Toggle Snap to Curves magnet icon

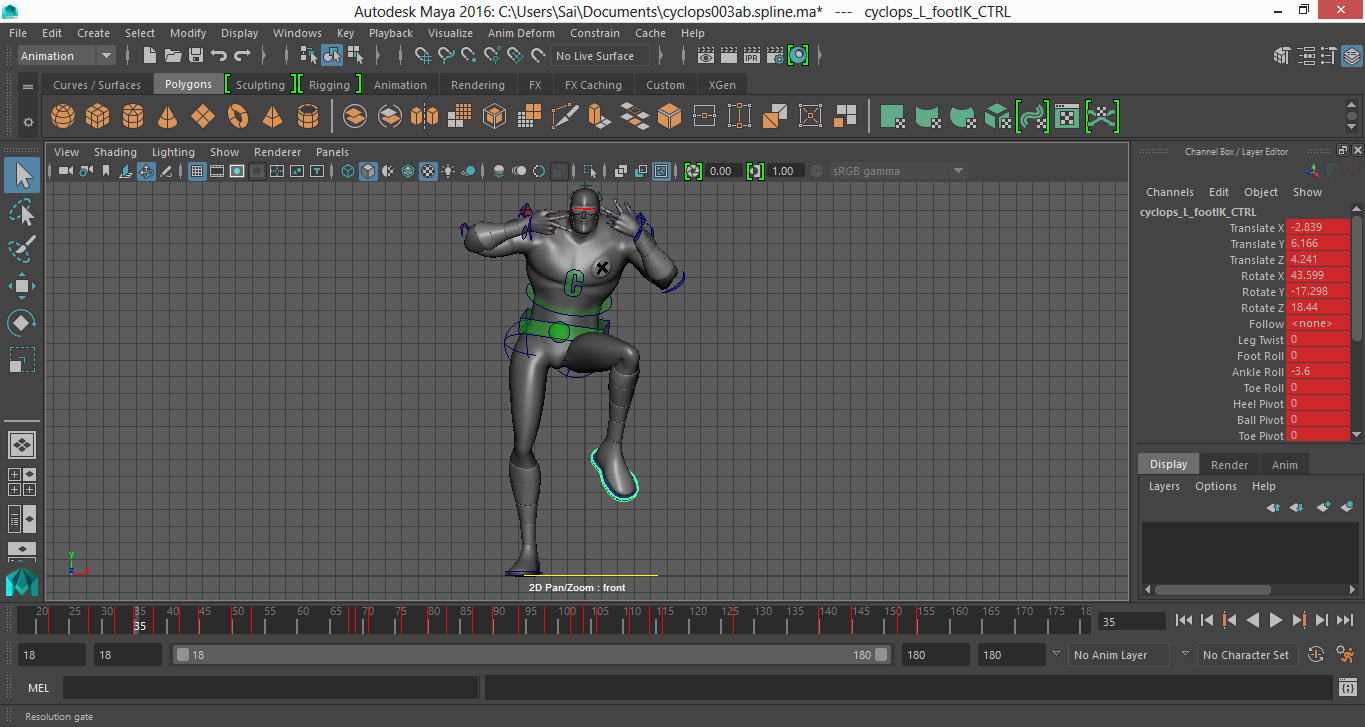(x=446, y=56)
